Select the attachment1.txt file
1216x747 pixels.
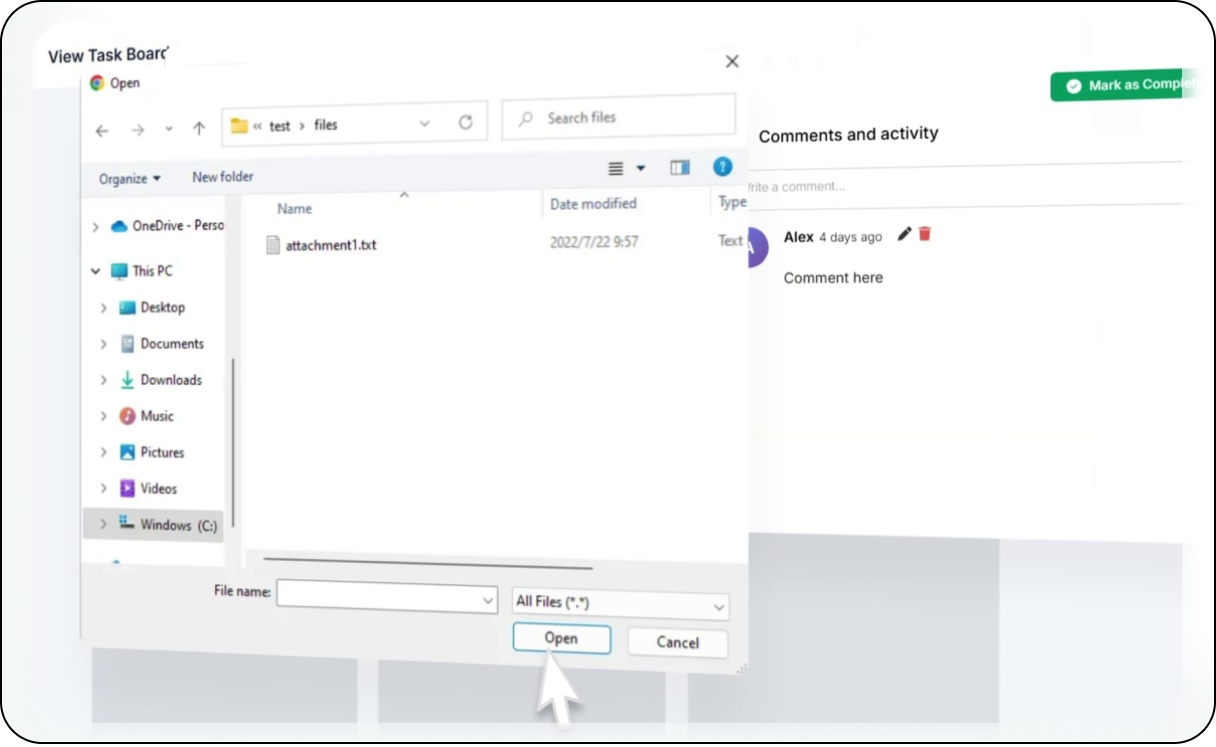(x=330, y=245)
